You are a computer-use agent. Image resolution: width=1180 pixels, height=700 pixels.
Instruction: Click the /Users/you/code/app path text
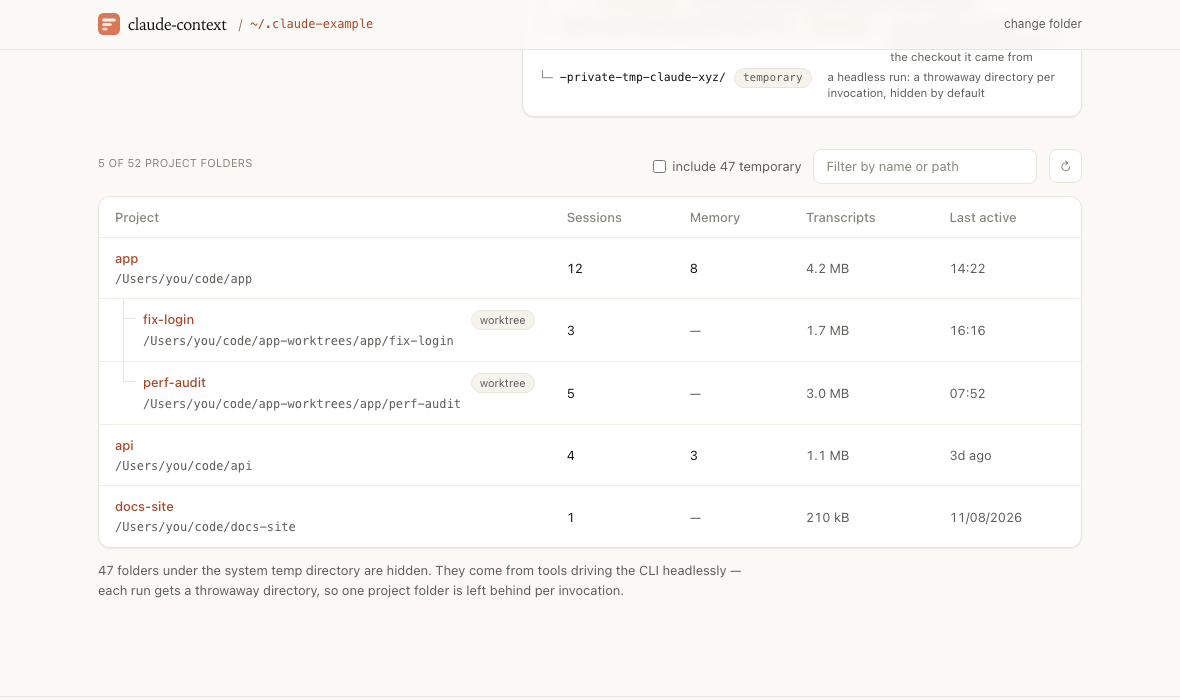click(184, 278)
